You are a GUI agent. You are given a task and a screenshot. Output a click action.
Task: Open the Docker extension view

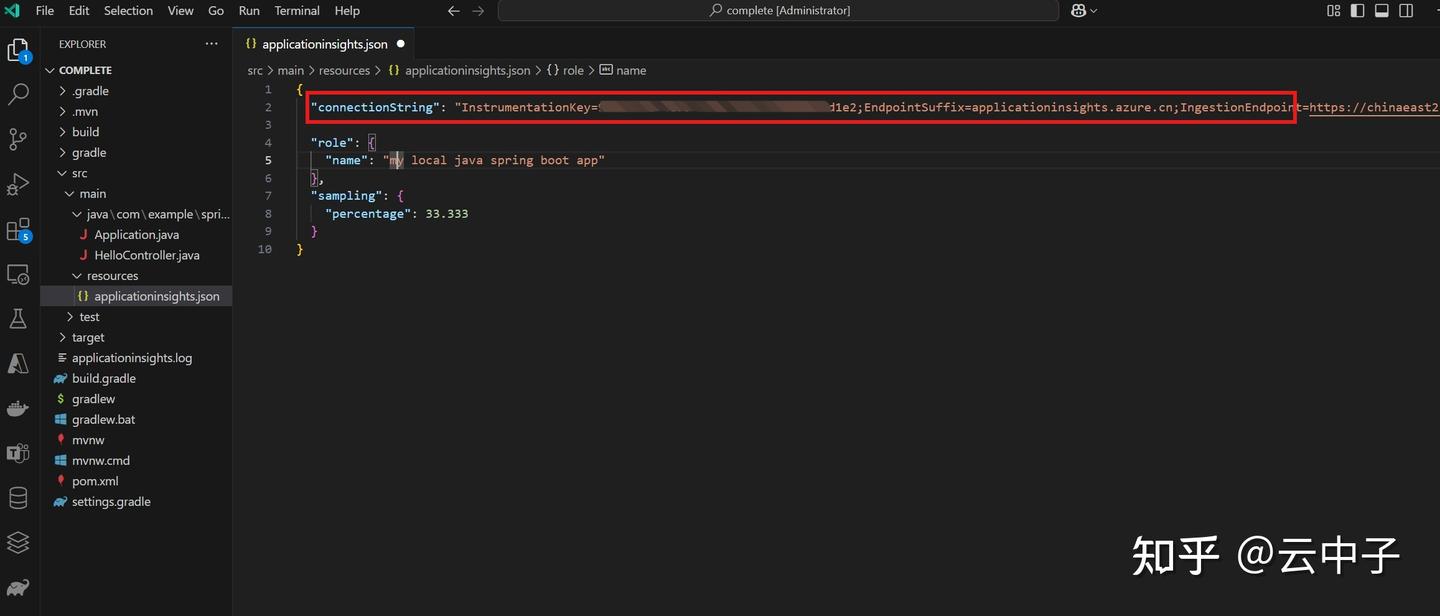click(18, 407)
